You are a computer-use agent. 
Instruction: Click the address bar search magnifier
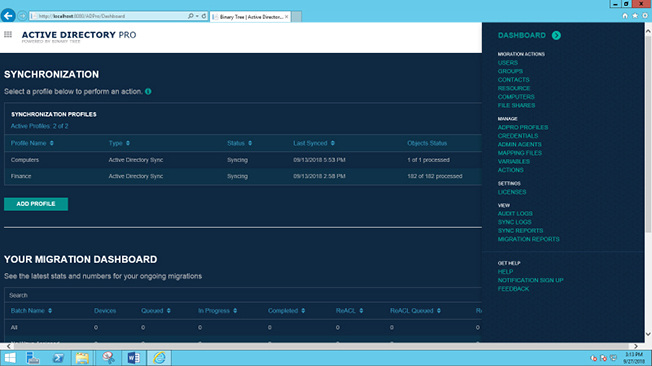(x=190, y=16)
